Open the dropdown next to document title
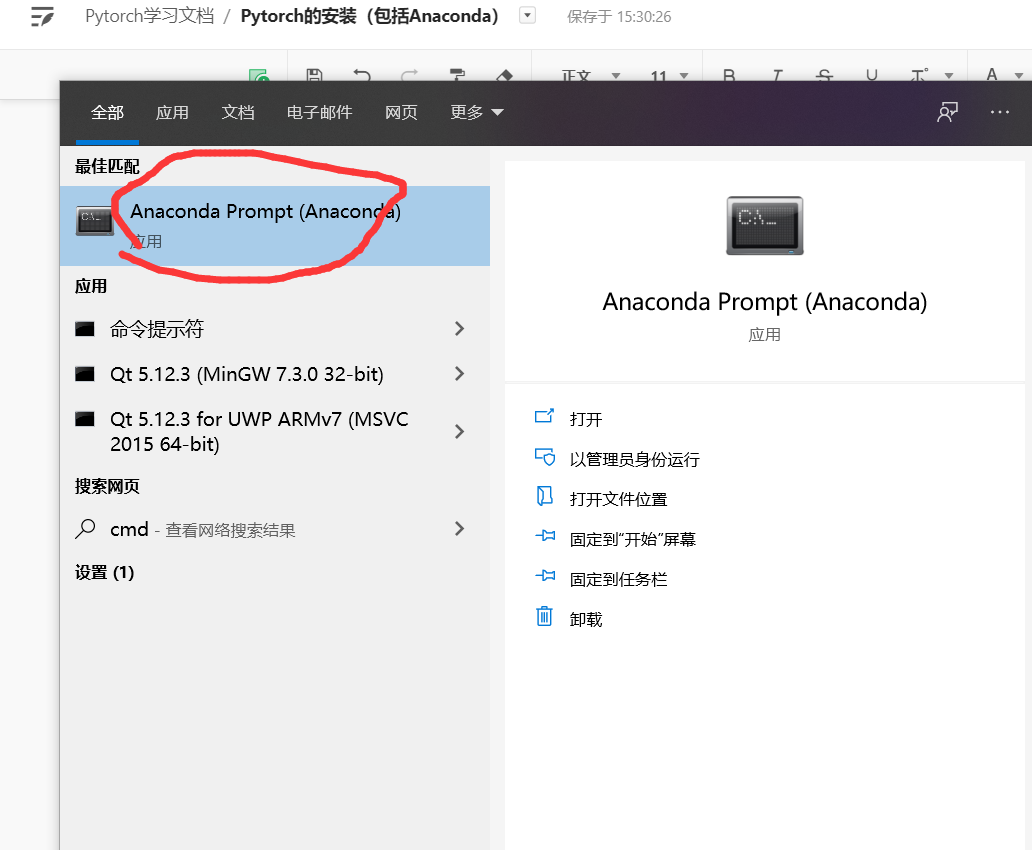Image resolution: width=1032 pixels, height=850 pixels. click(x=527, y=15)
